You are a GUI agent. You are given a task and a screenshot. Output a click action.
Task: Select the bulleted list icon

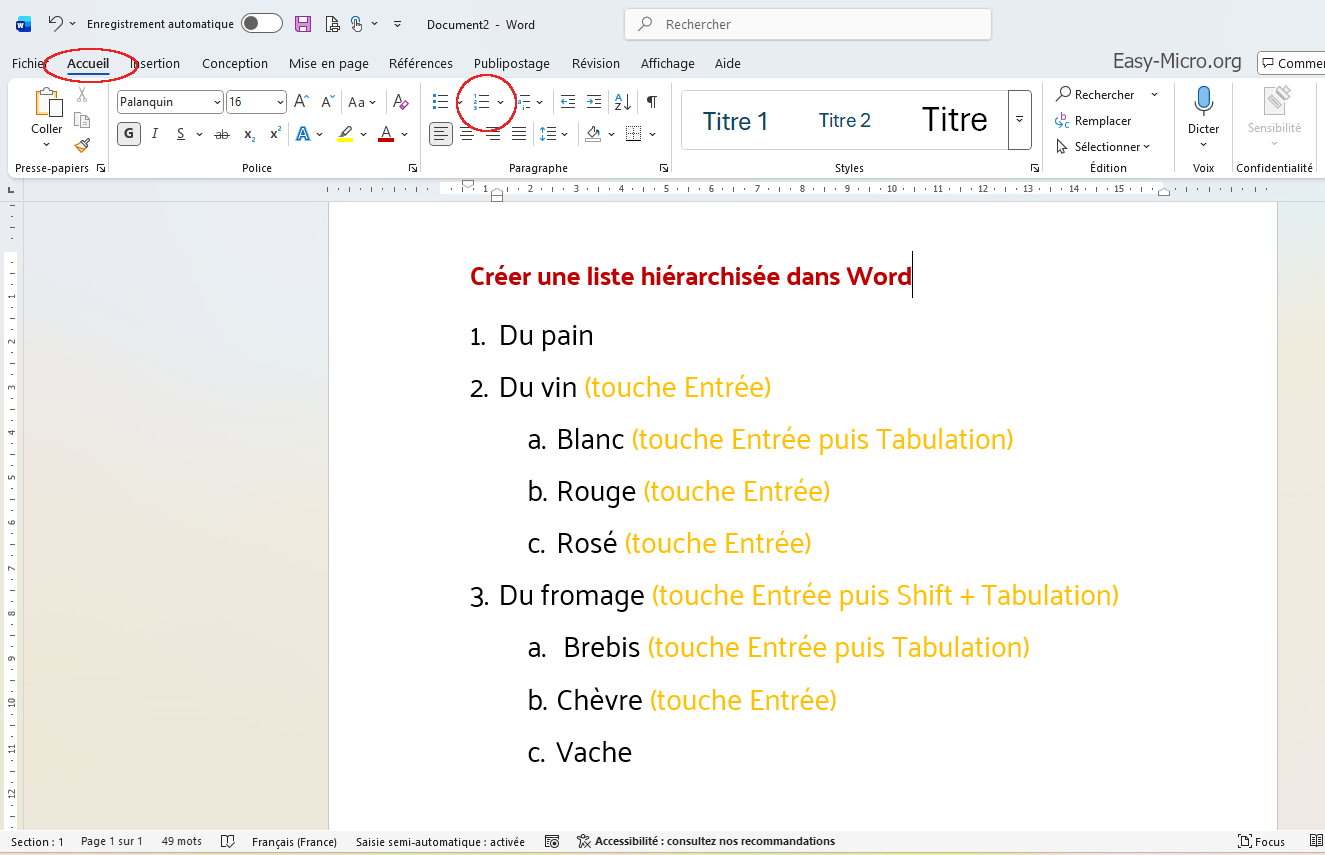pos(439,101)
